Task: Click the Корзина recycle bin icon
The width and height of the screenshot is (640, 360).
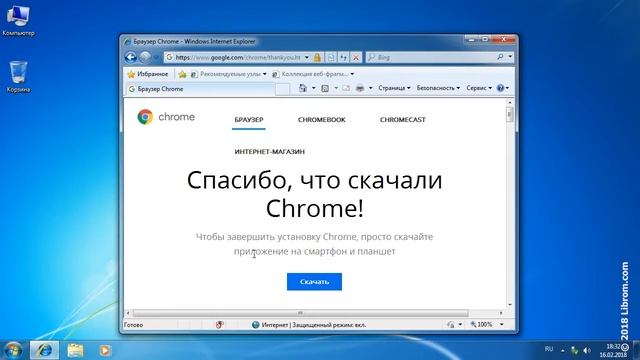Action: pyautogui.click(x=18, y=77)
